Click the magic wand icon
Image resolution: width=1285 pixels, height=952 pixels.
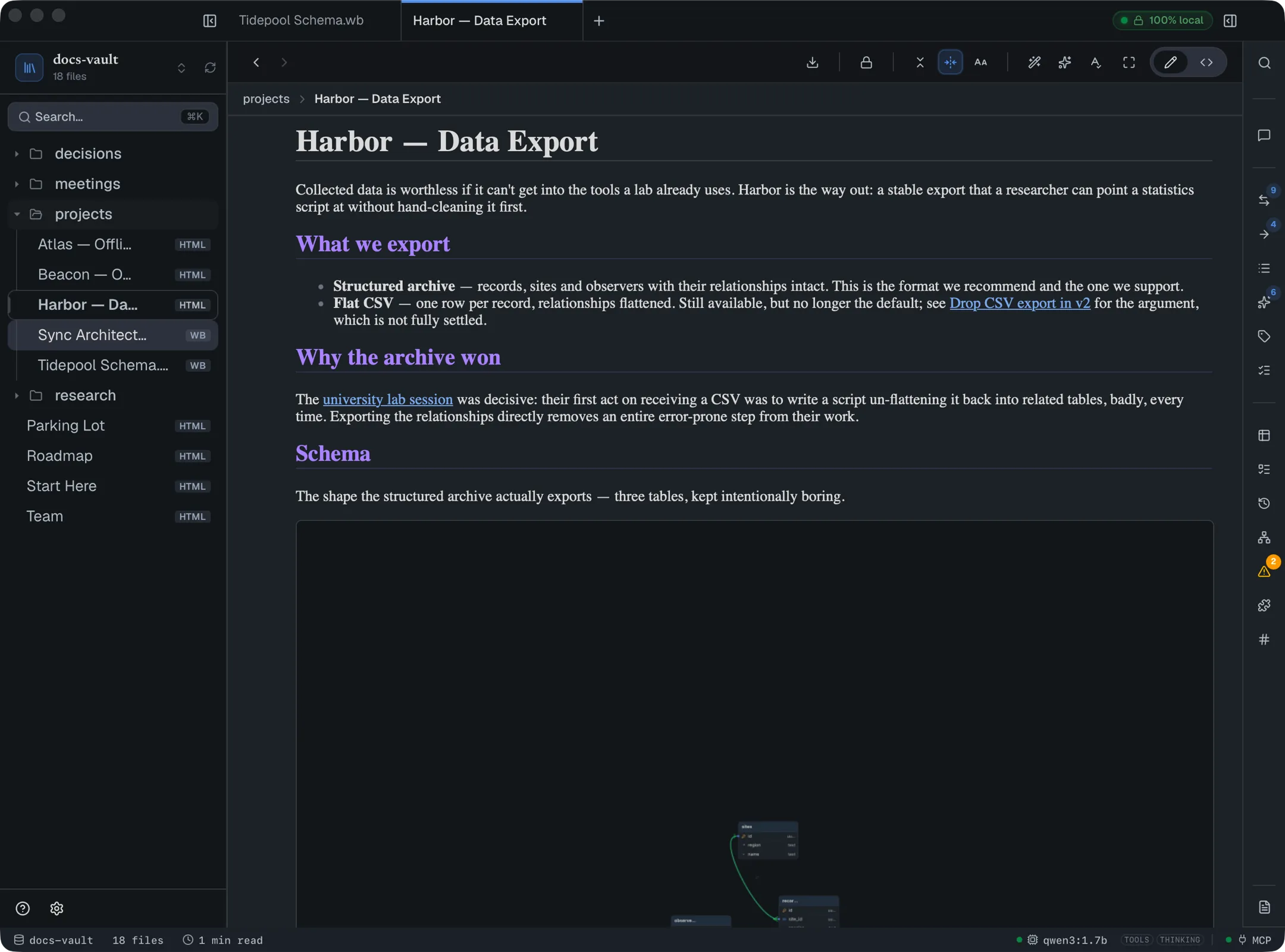[1034, 62]
